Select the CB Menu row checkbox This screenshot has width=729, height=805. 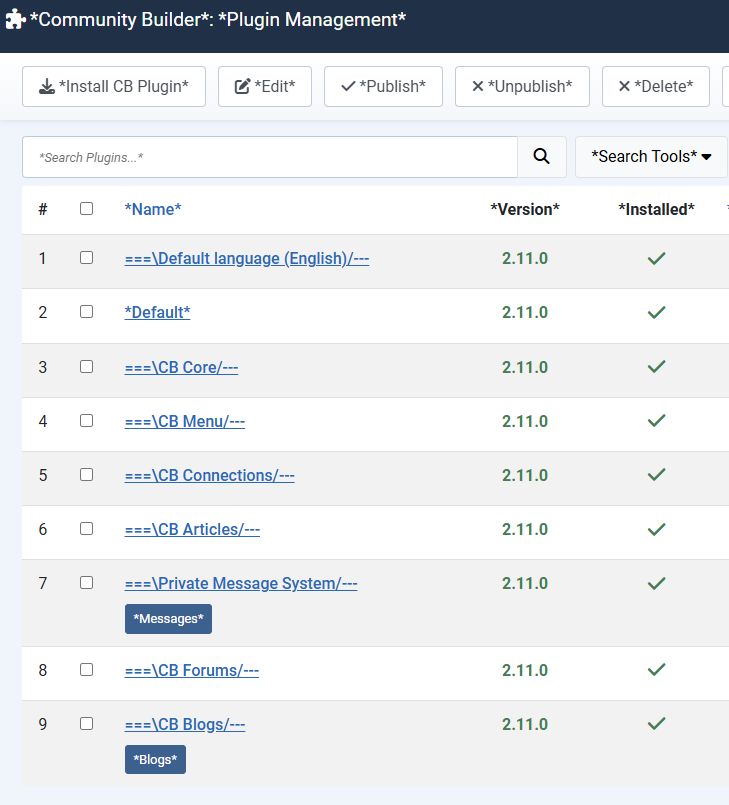(86, 421)
